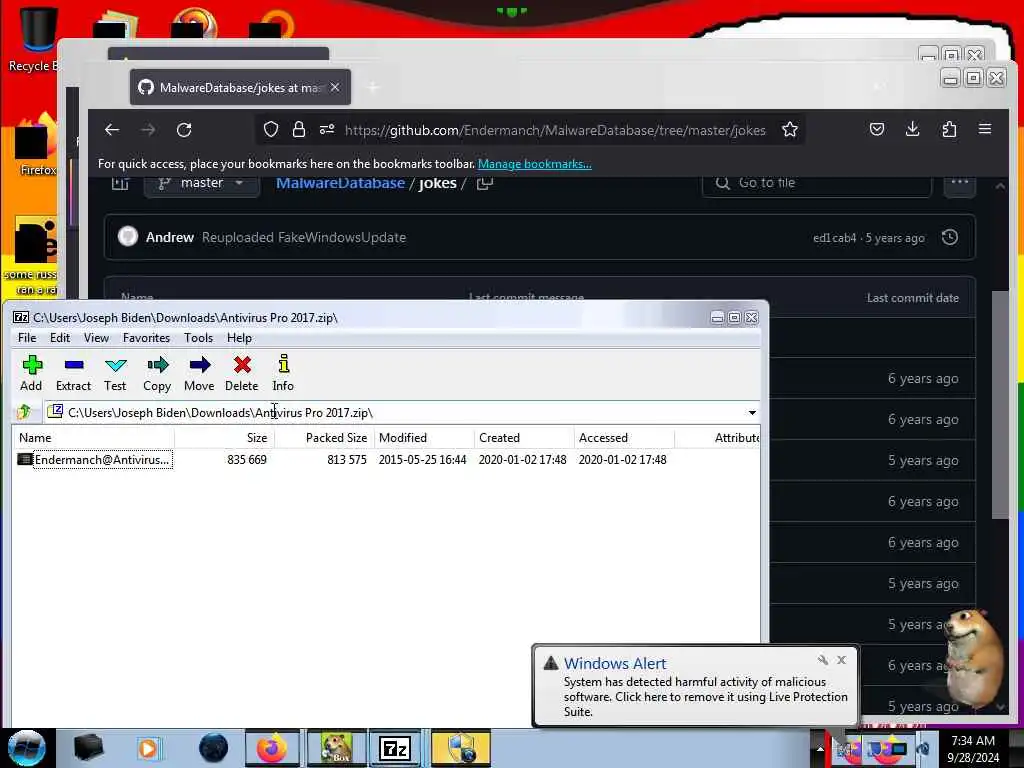Sort by the Accessed column header

tap(624, 438)
